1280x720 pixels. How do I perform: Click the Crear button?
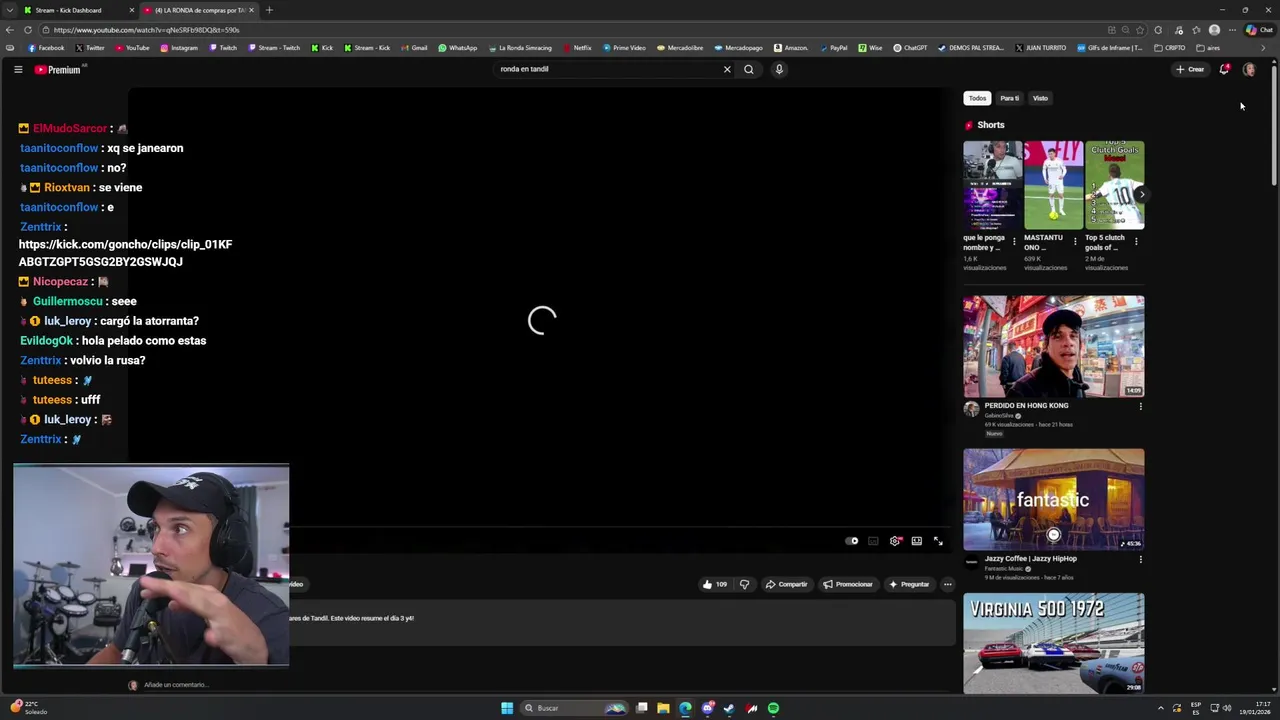[x=1190, y=69]
